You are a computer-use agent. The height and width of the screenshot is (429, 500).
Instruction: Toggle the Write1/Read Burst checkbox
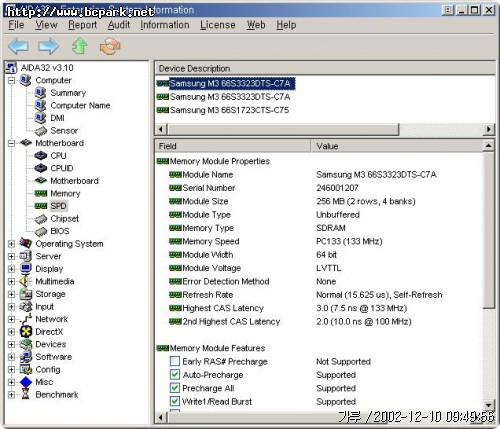(x=175, y=401)
